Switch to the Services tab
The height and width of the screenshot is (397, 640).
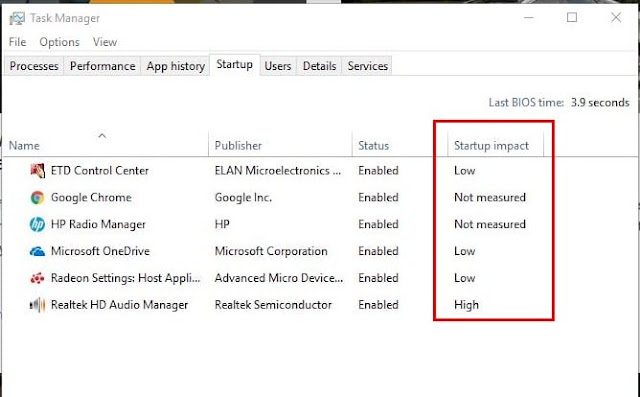tap(368, 66)
